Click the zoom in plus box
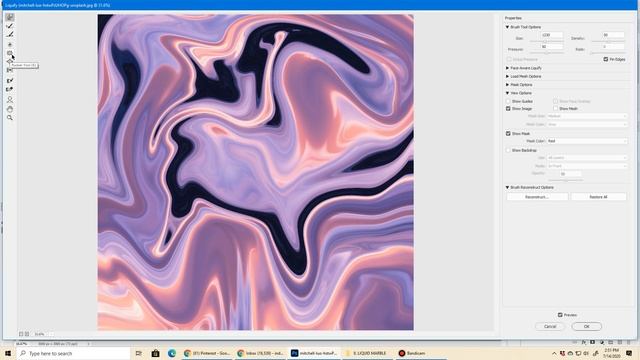Image resolution: width=640 pixels, height=360 pixels. pos(27,334)
